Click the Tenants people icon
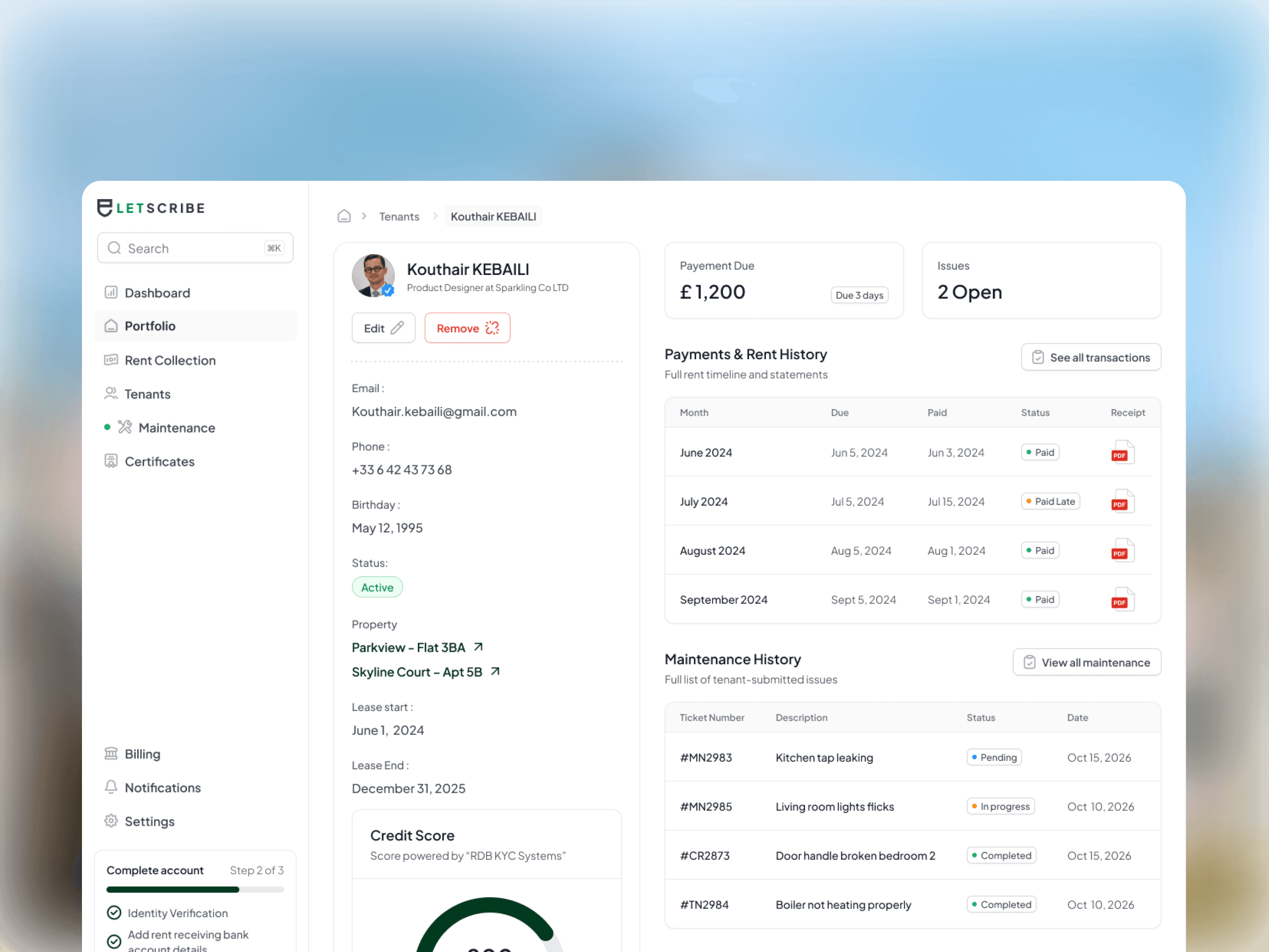This screenshot has width=1269, height=952. (111, 394)
